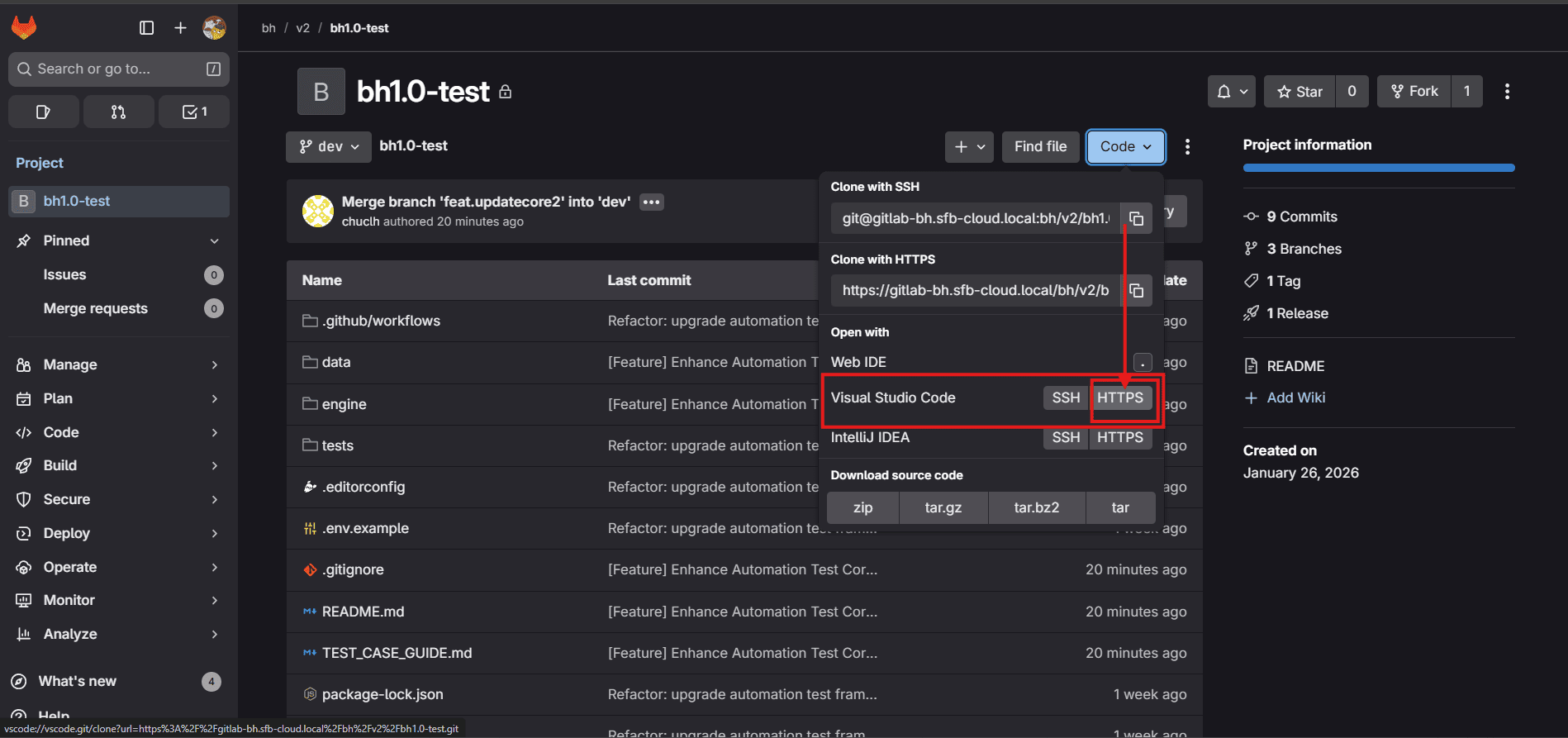
Task: Star this project
Action: point(1300,92)
